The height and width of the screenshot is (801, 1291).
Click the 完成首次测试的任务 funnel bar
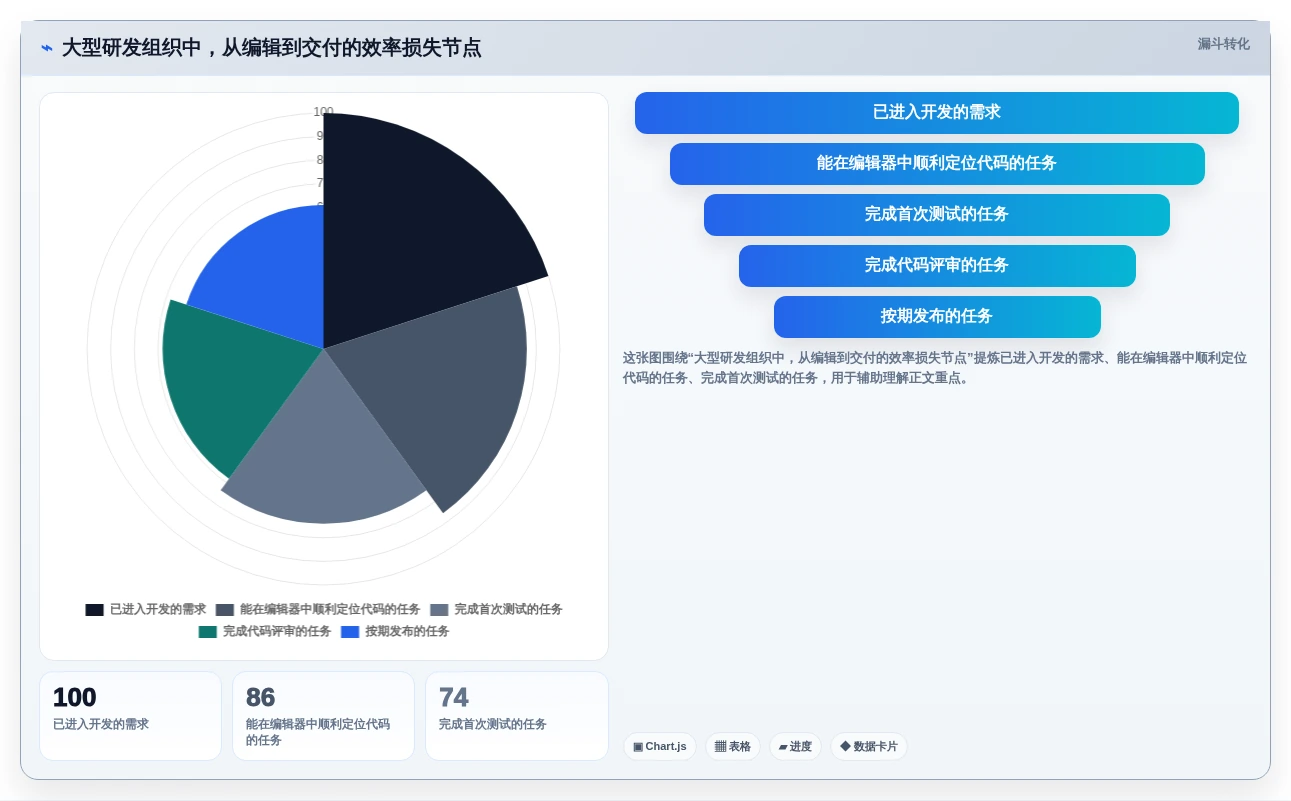click(x=937, y=215)
